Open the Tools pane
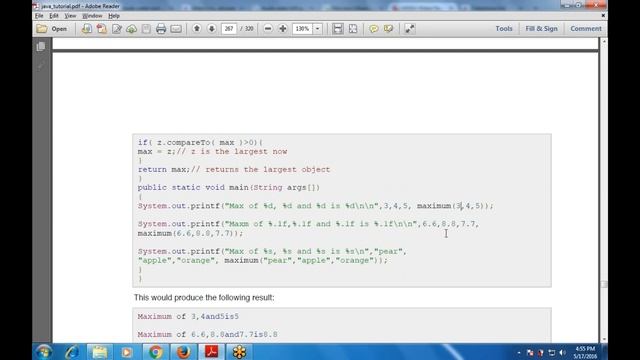Screen dimensions: 640x360 (504, 29)
